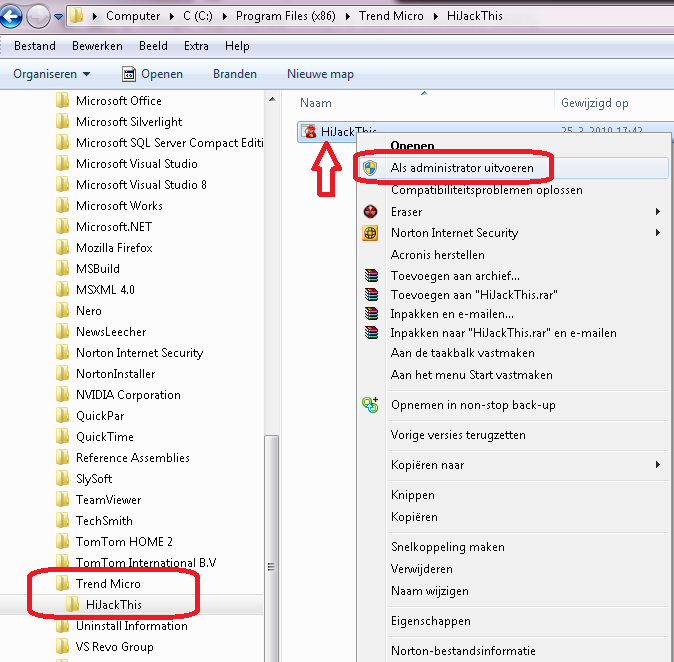Image resolution: width=674 pixels, height=662 pixels.
Task: Click the non-stop back-up icon
Action: (370, 405)
